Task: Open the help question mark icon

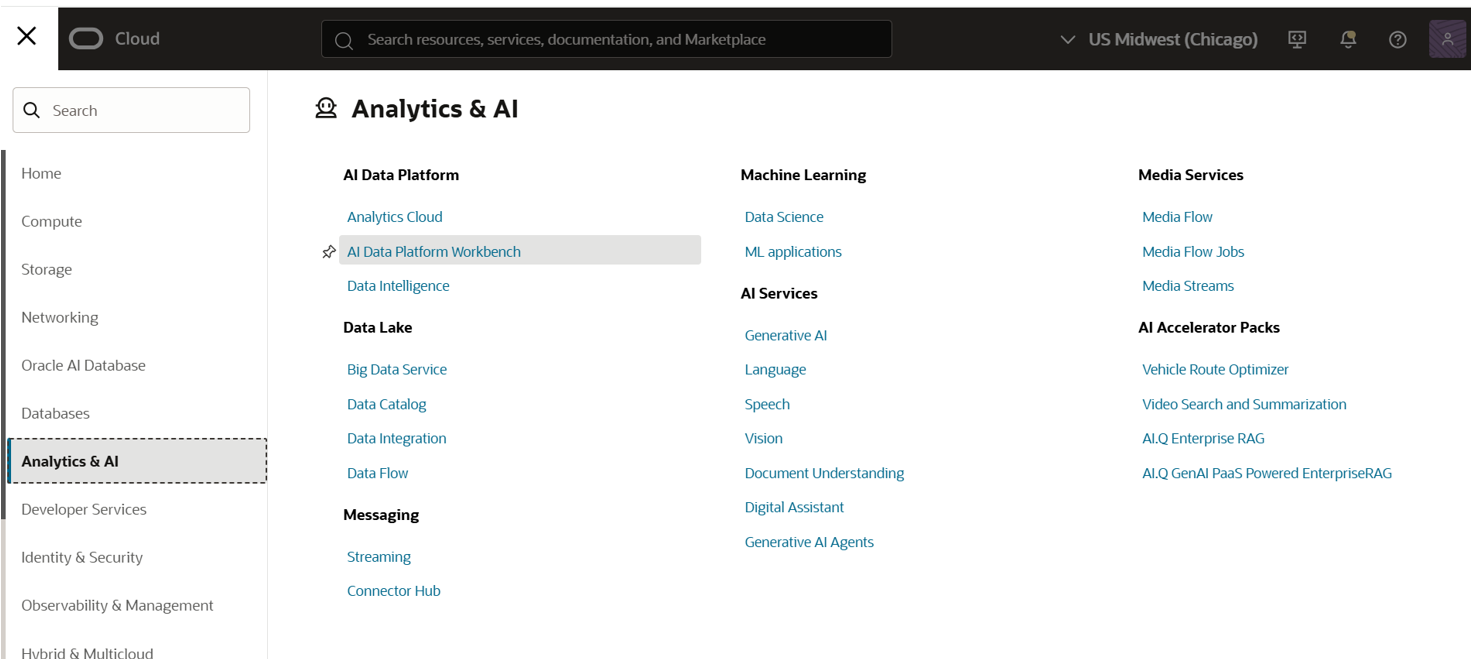Action: [1398, 39]
